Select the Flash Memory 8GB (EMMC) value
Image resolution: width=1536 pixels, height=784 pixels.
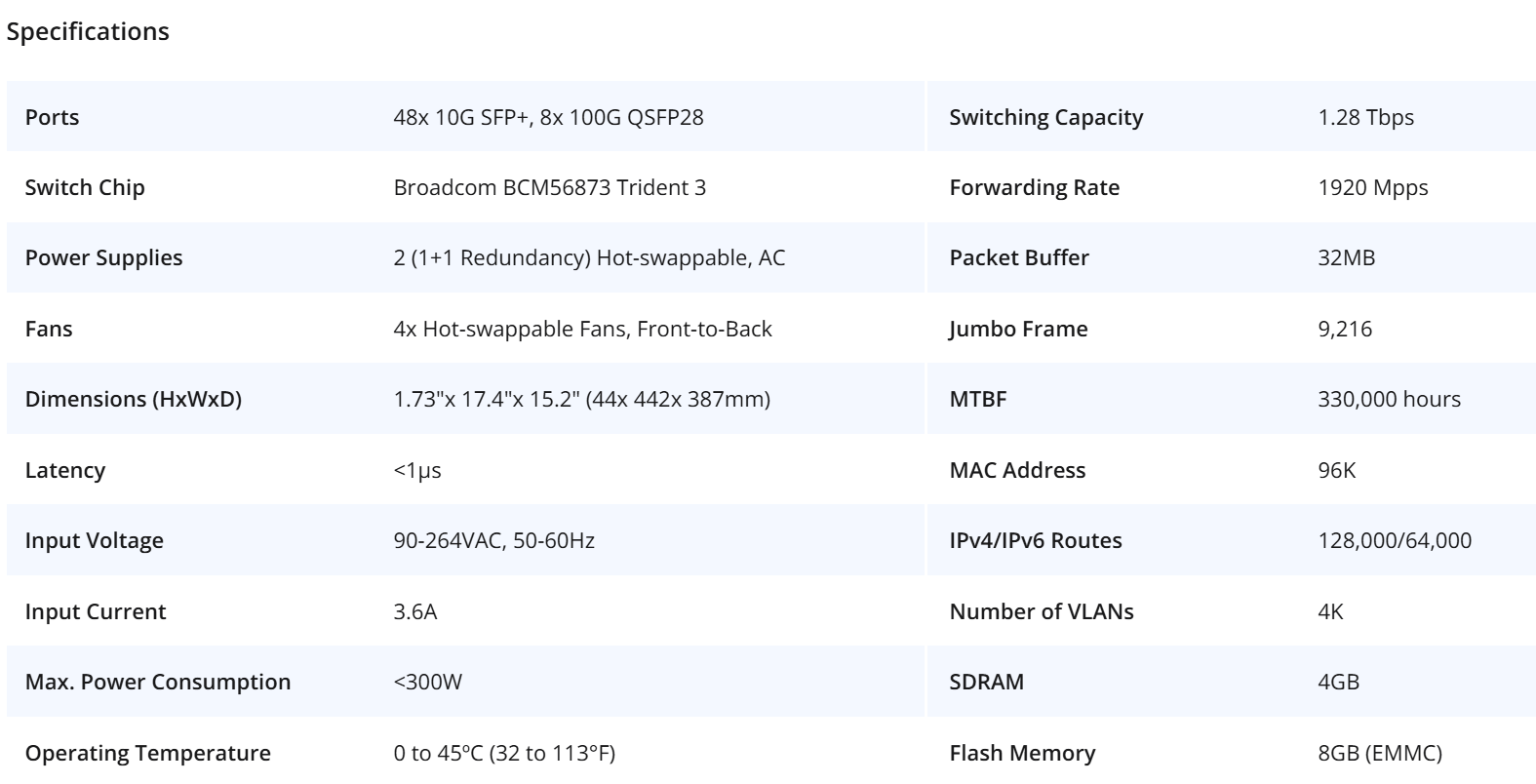pos(1379,753)
